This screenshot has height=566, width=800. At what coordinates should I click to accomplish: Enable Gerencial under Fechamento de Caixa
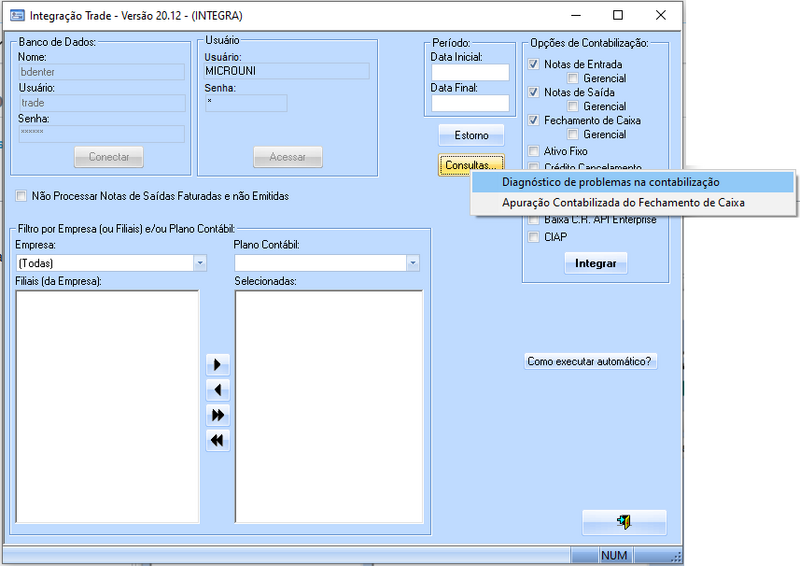click(x=573, y=134)
